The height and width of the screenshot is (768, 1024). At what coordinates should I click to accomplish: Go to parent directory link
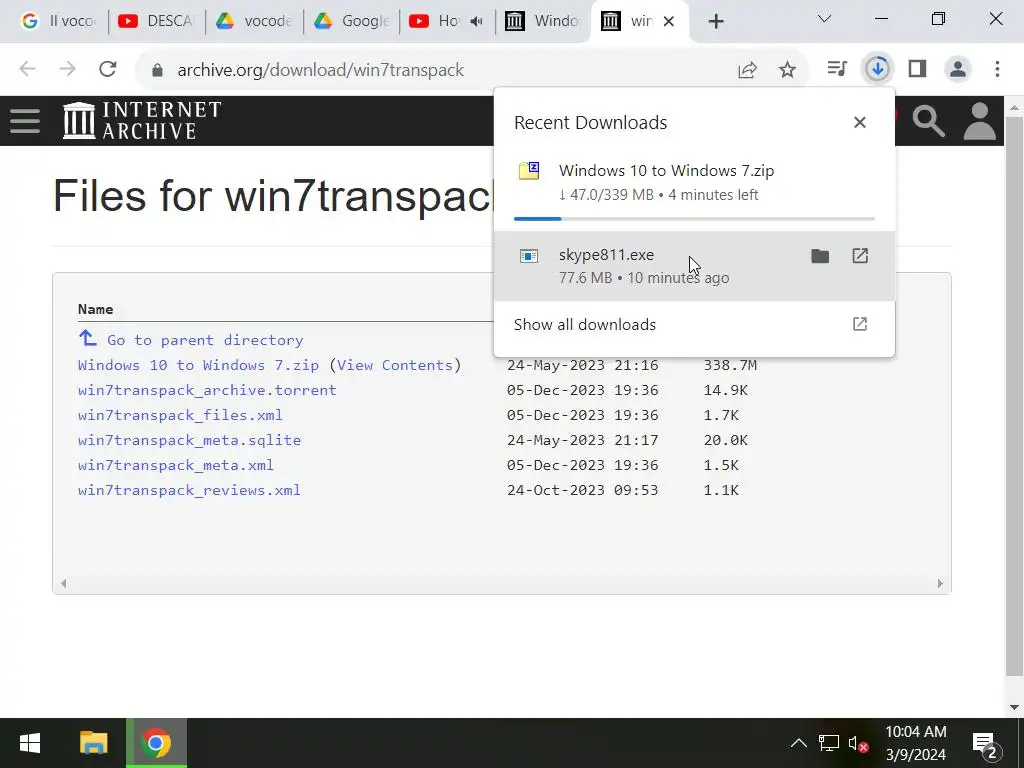pos(205,340)
